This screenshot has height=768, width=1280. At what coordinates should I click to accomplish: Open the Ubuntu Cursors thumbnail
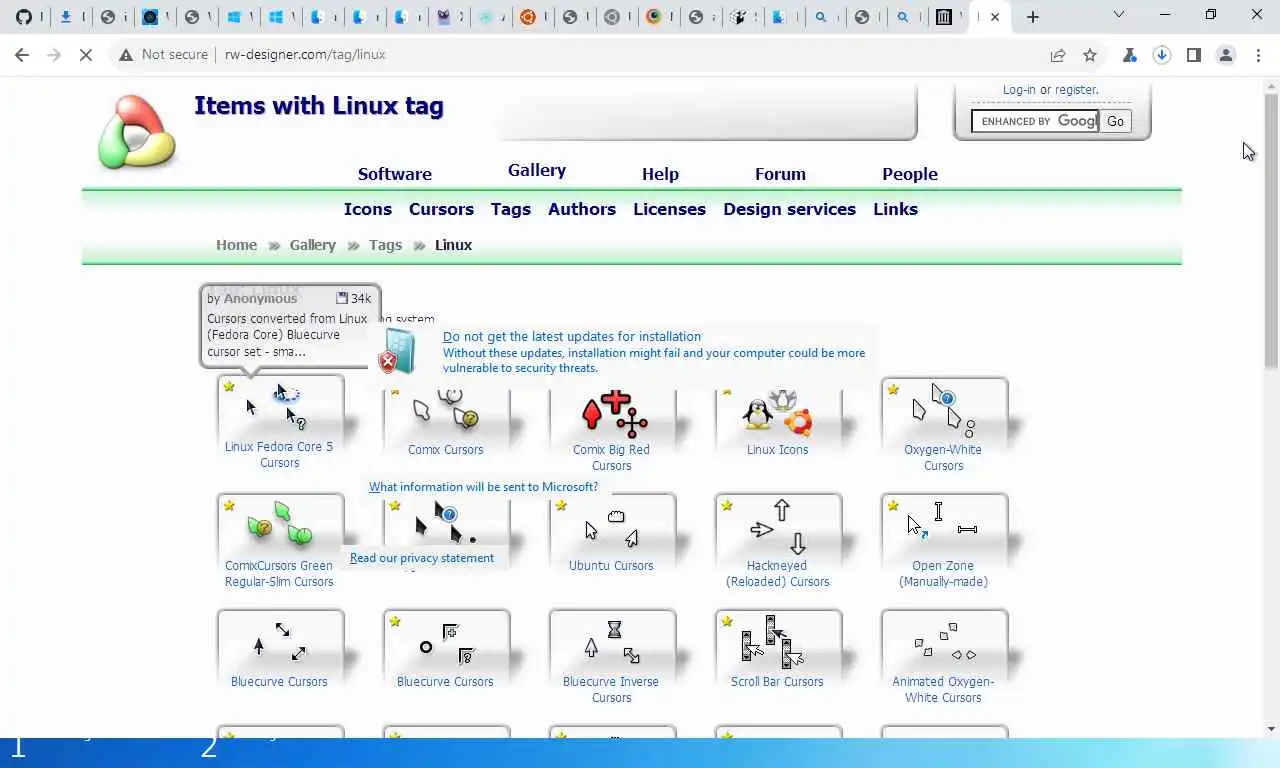612,524
